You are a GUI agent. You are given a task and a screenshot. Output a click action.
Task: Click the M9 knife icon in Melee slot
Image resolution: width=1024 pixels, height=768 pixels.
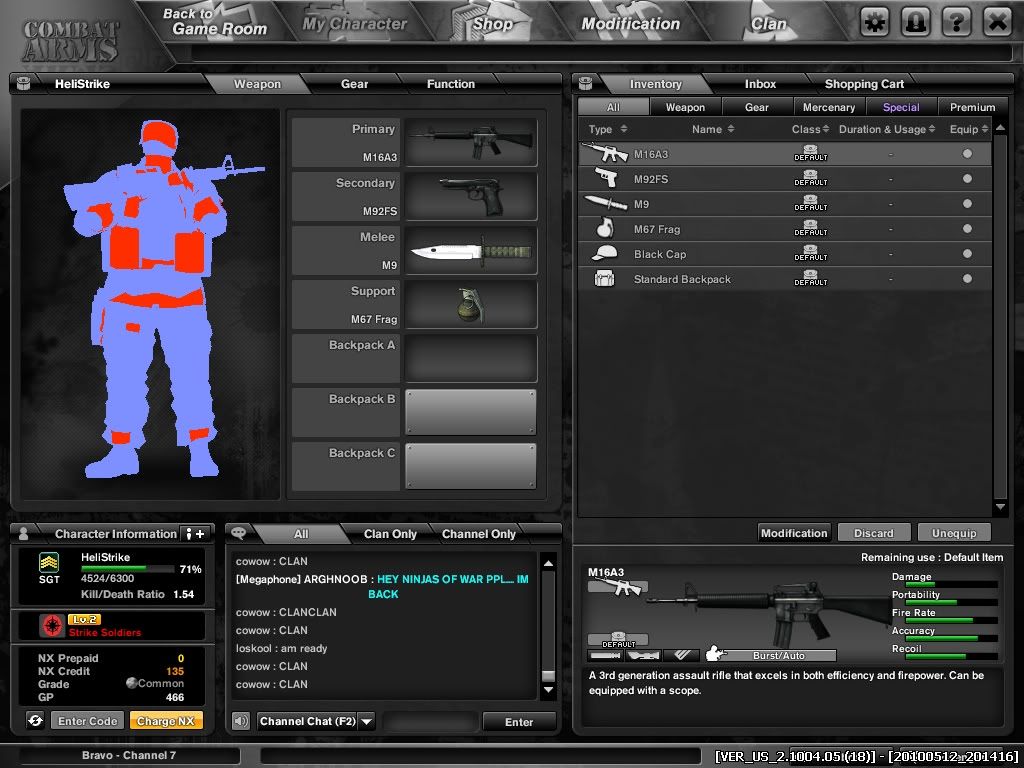(471, 250)
